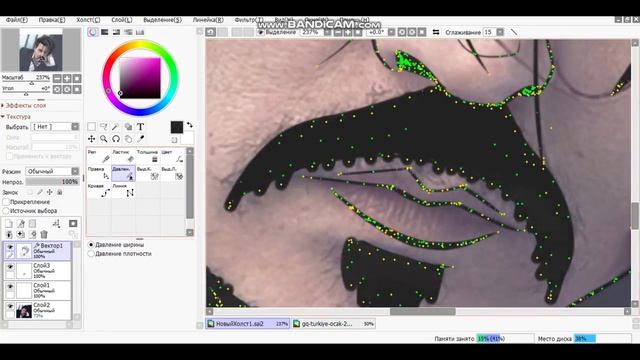Zoom out using navigator minus button

(57, 78)
